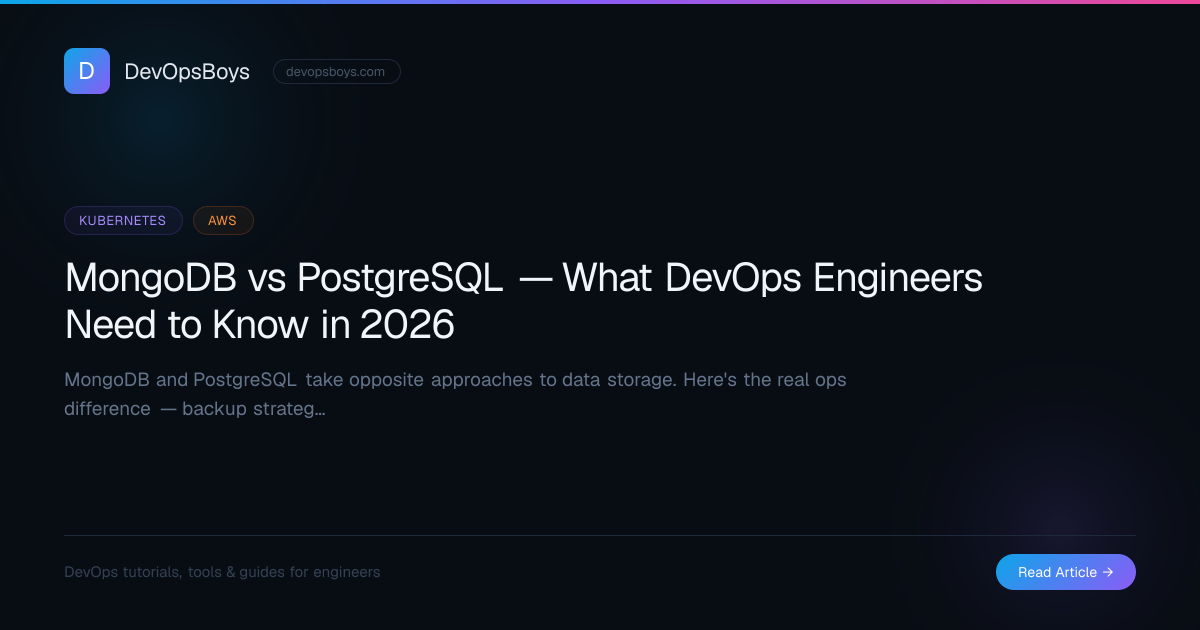This screenshot has width=1200, height=630.
Task: Click the Read Article button
Action: (x=1066, y=572)
